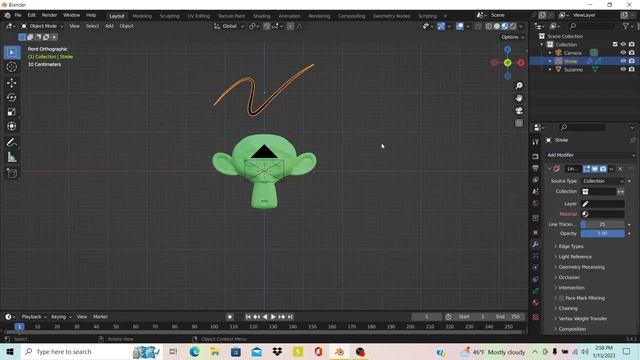Image resolution: width=640 pixels, height=360 pixels.
Task: Expand the Geometry Processing panel
Action: [581, 267]
